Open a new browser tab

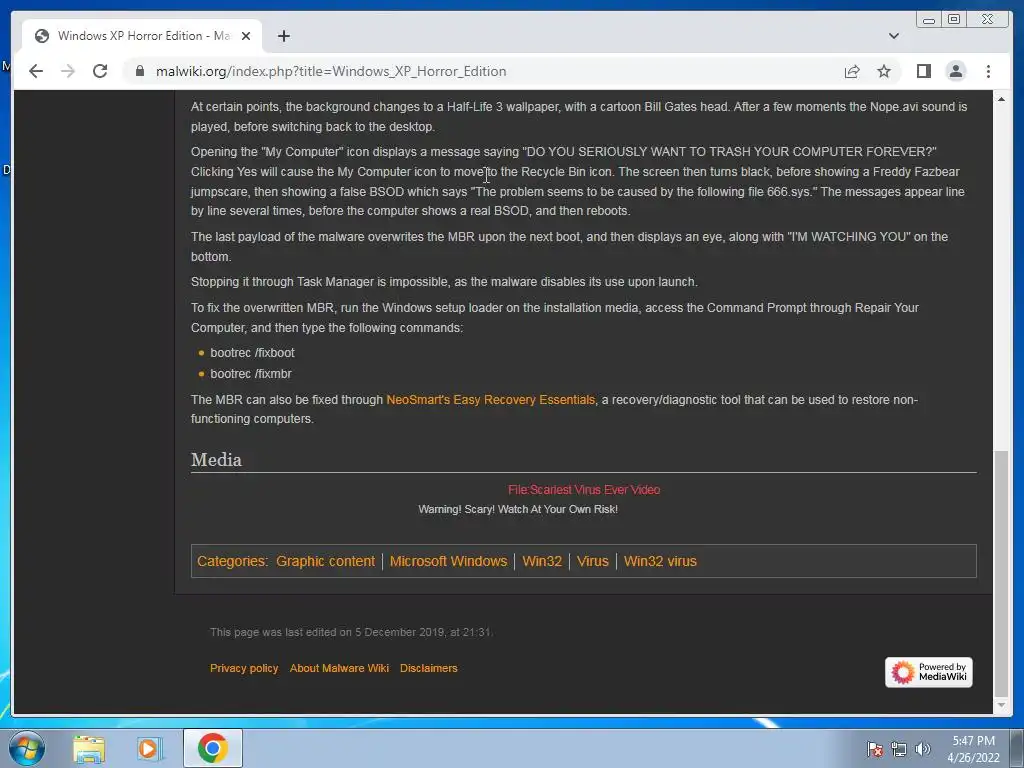click(x=283, y=36)
